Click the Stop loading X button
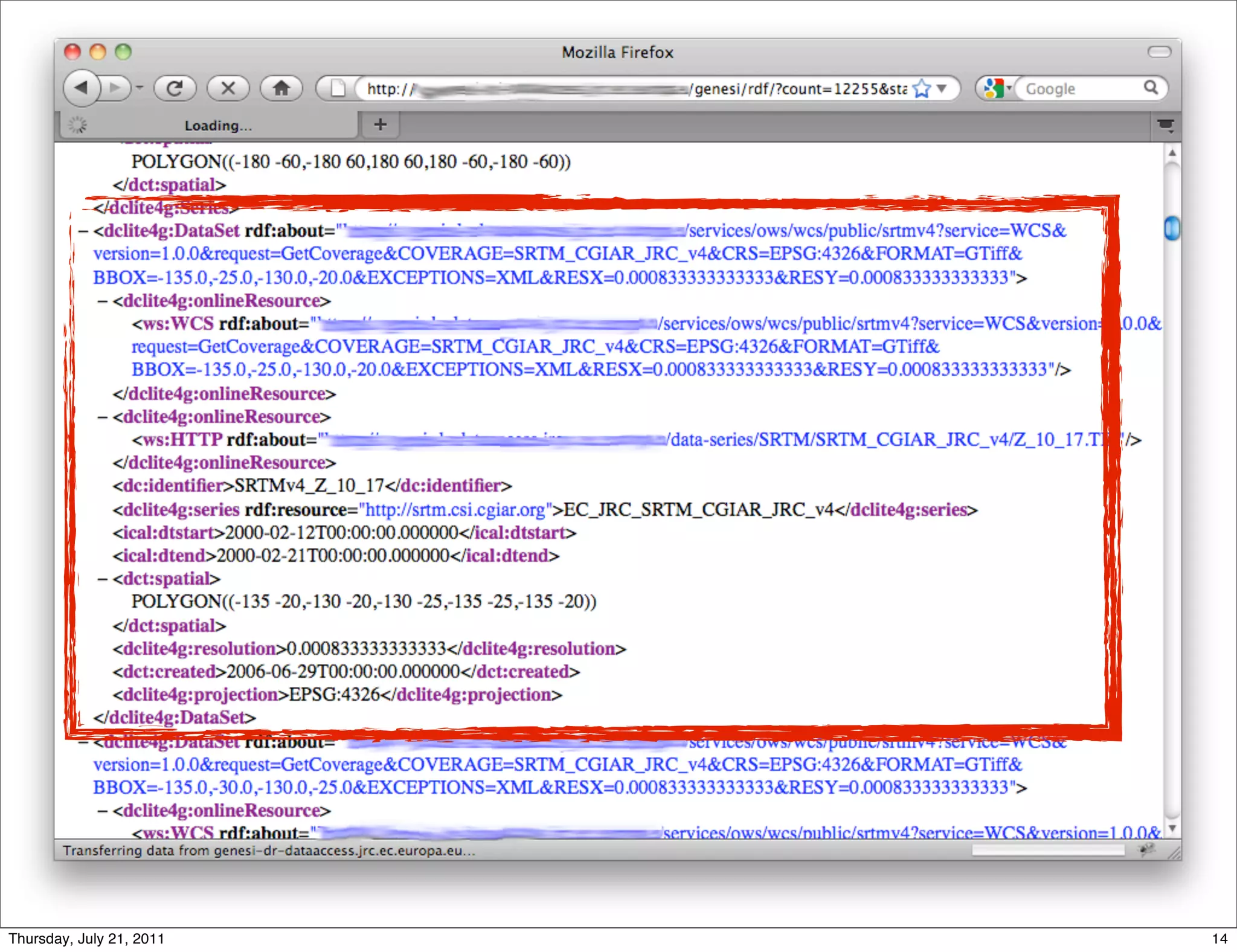 tap(228, 88)
